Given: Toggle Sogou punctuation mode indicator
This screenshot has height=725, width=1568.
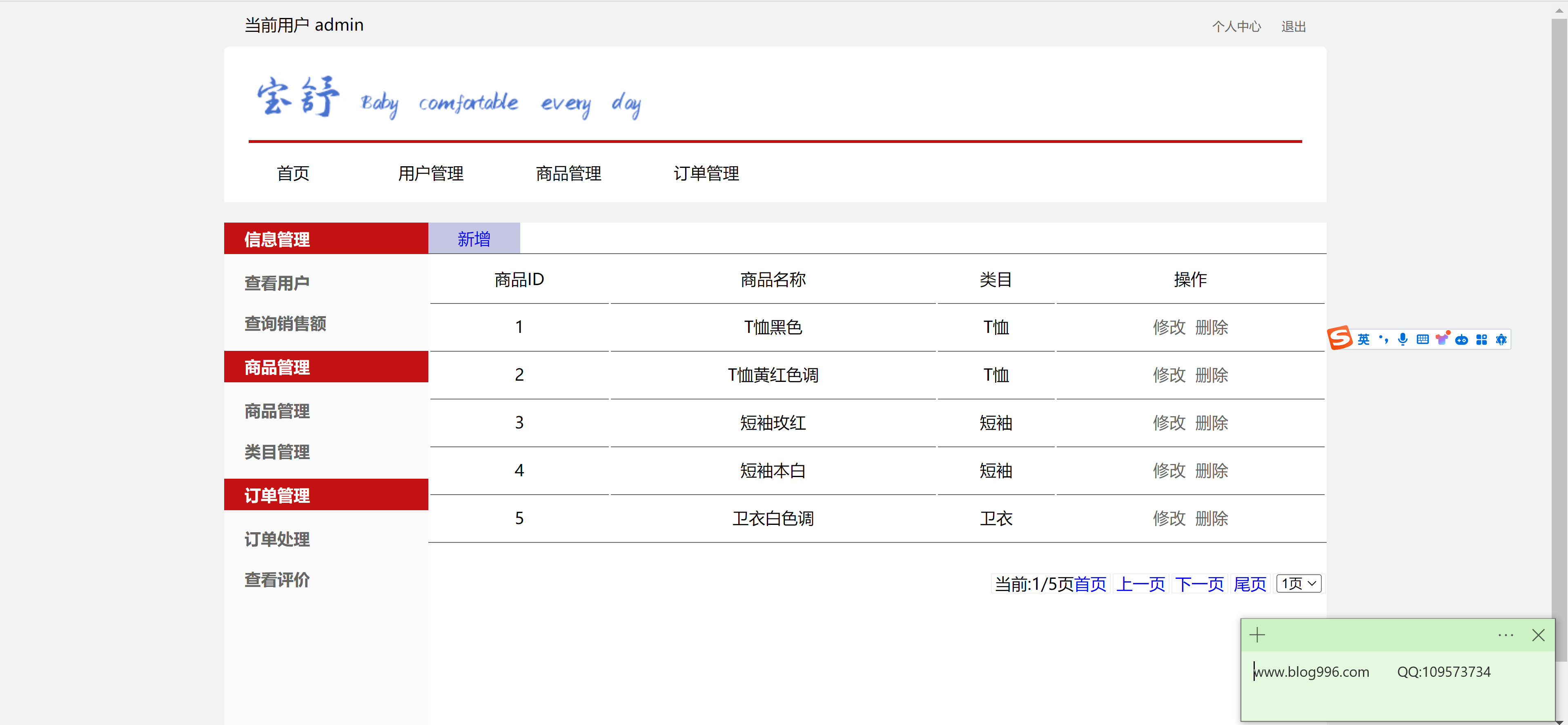Looking at the screenshot, I should point(1383,340).
